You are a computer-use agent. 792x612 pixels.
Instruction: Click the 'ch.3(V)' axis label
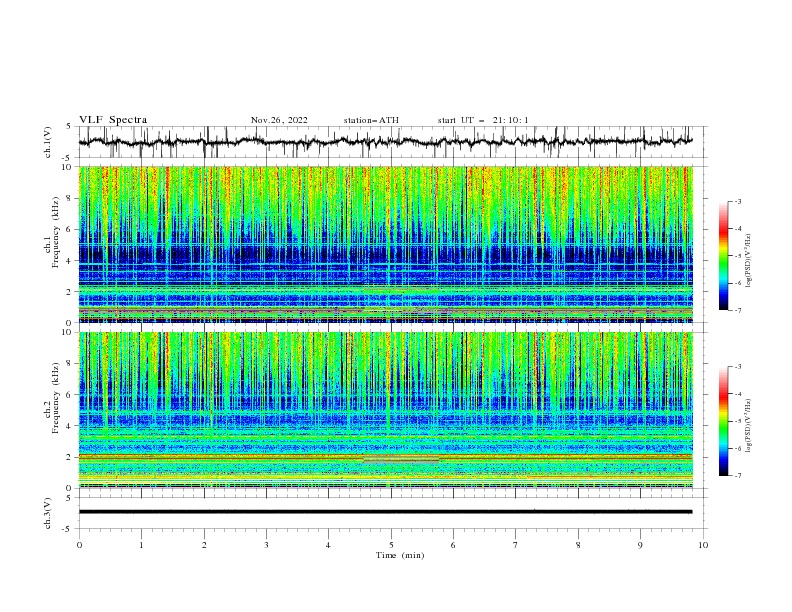pos(48,513)
